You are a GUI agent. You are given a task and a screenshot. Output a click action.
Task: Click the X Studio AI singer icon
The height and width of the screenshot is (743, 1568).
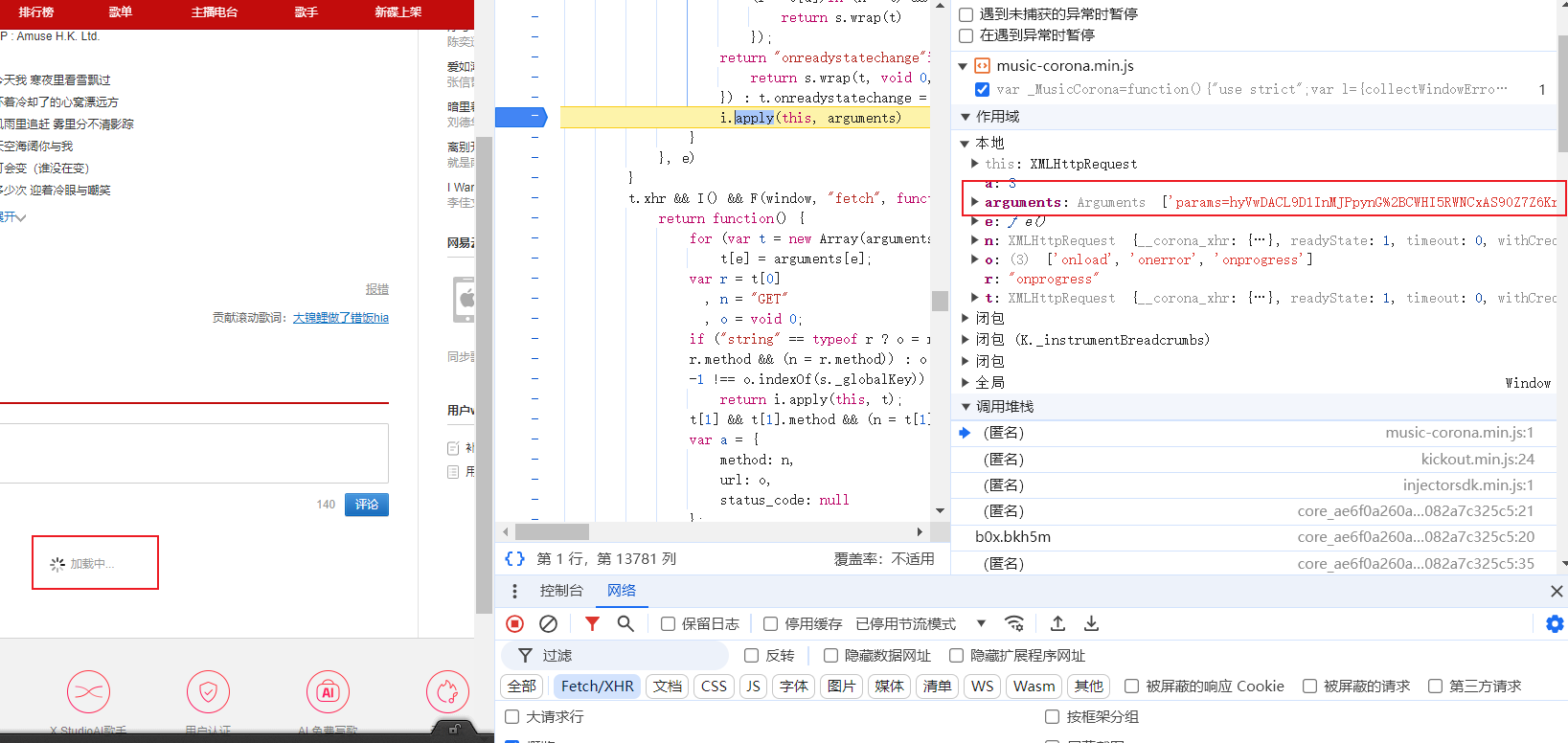tap(88, 691)
